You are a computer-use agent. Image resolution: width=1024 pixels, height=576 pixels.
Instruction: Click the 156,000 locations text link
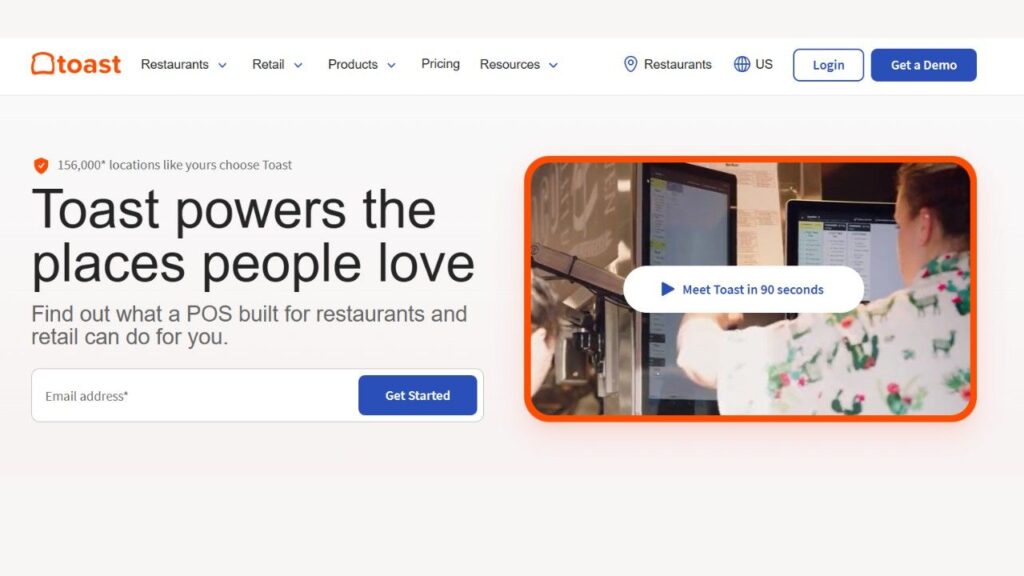point(175,164)
